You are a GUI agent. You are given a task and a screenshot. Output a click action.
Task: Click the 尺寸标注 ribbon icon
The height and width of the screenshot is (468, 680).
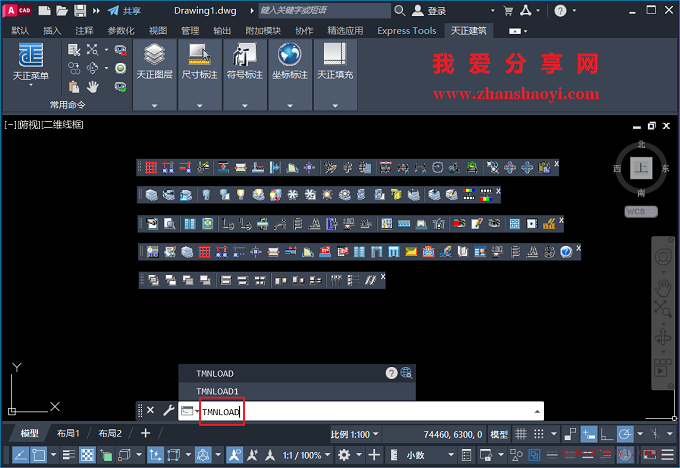click(199, 54)
